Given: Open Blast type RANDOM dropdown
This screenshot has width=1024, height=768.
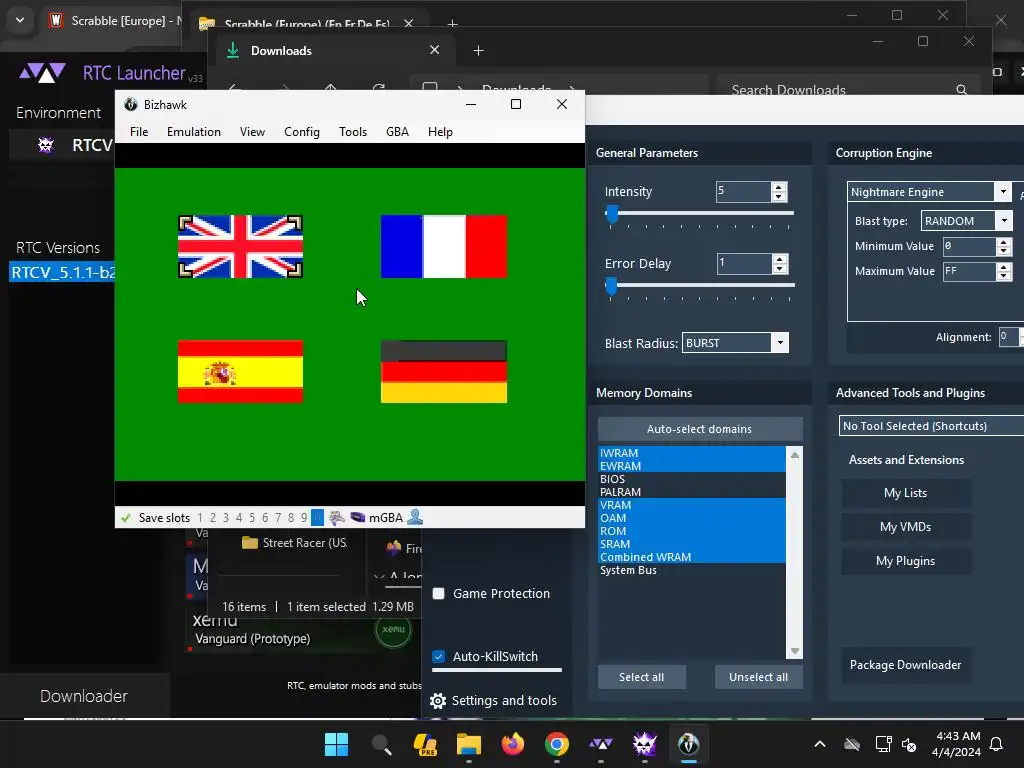Looking at the screenshot, I should [x=1004, y=221].
